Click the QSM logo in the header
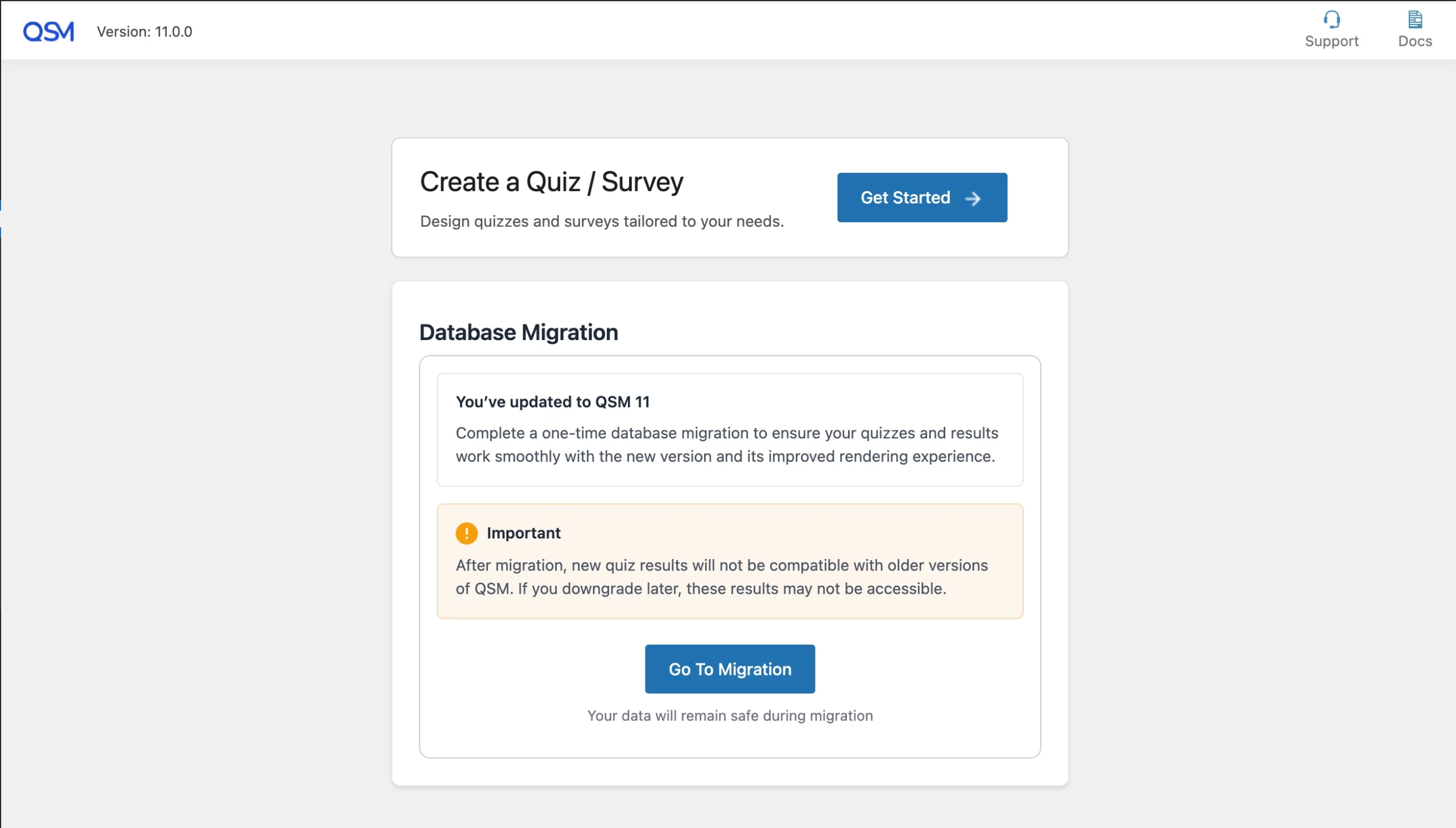 48,31
